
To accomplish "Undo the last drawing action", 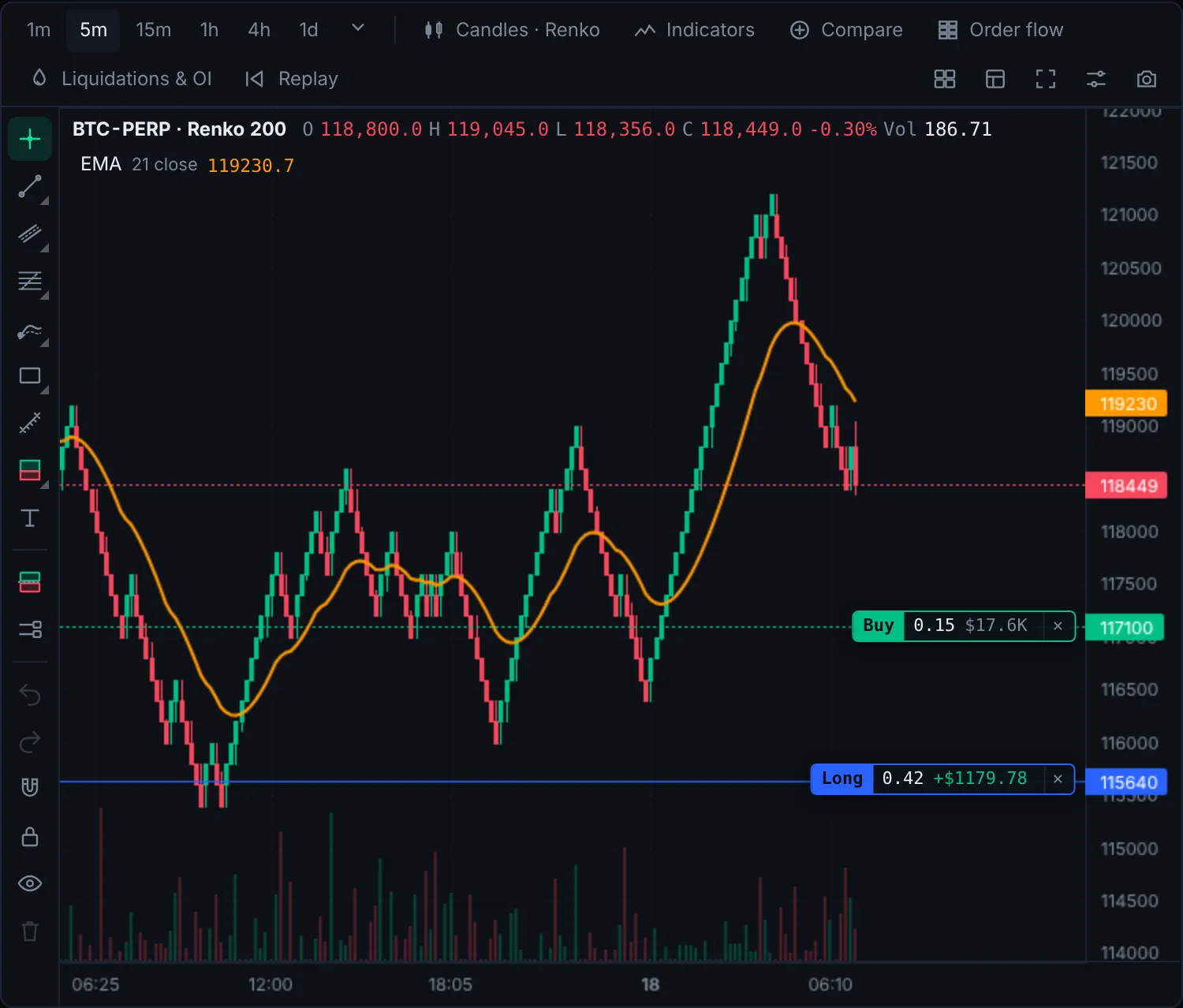I will (30, 695).
